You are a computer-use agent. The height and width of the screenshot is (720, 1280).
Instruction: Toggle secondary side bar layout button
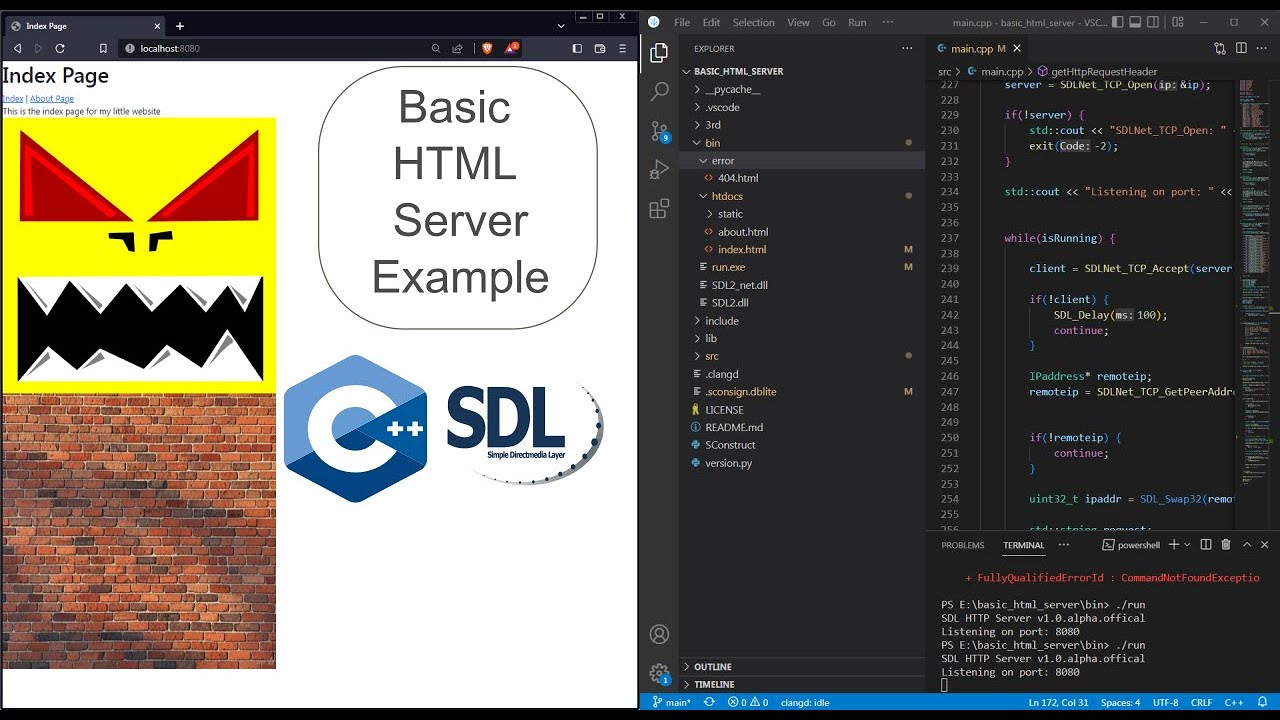pos(1153,22)
